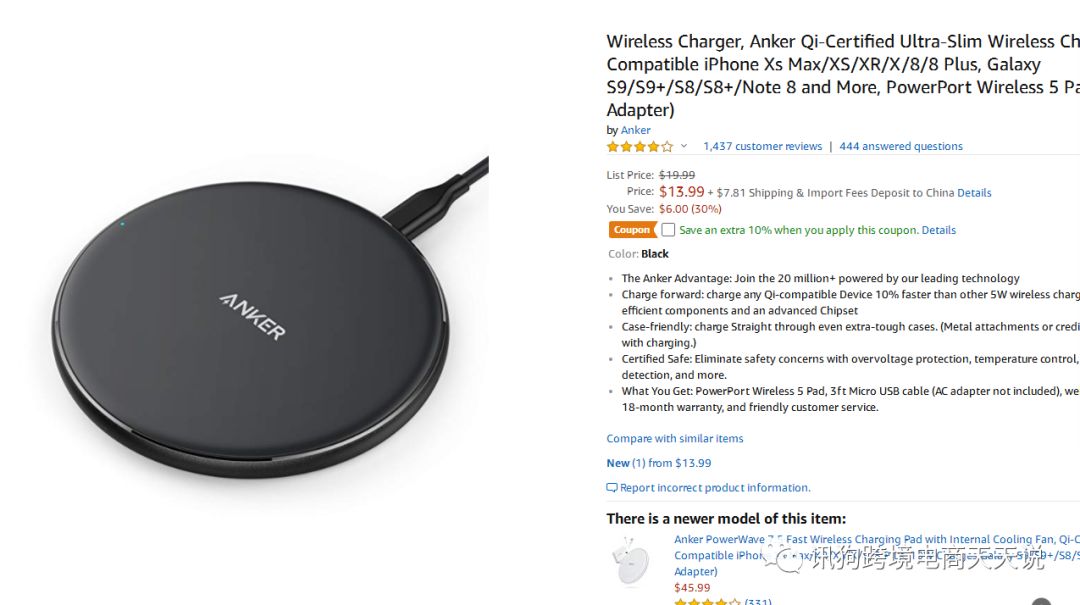Expand the star rating dropdown arrow
The height and width of the screenshot is (605, 1080).
pyautogui.click(x=684, y=146)
